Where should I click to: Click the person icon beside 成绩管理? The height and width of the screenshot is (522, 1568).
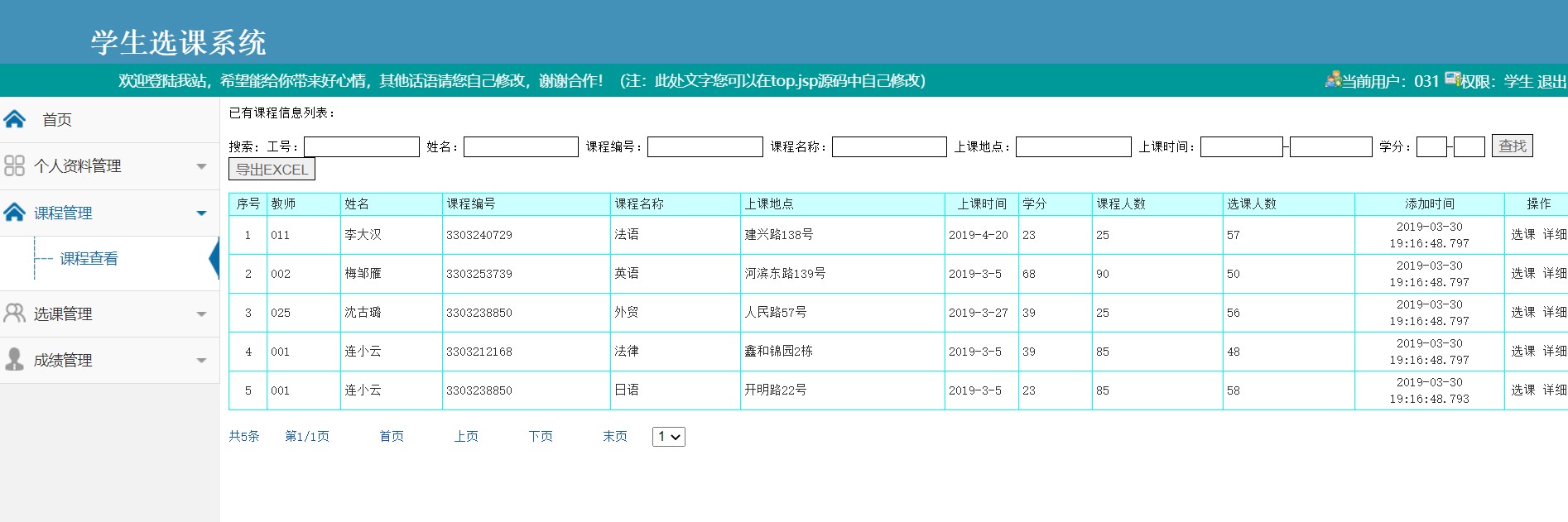[14, 359]
